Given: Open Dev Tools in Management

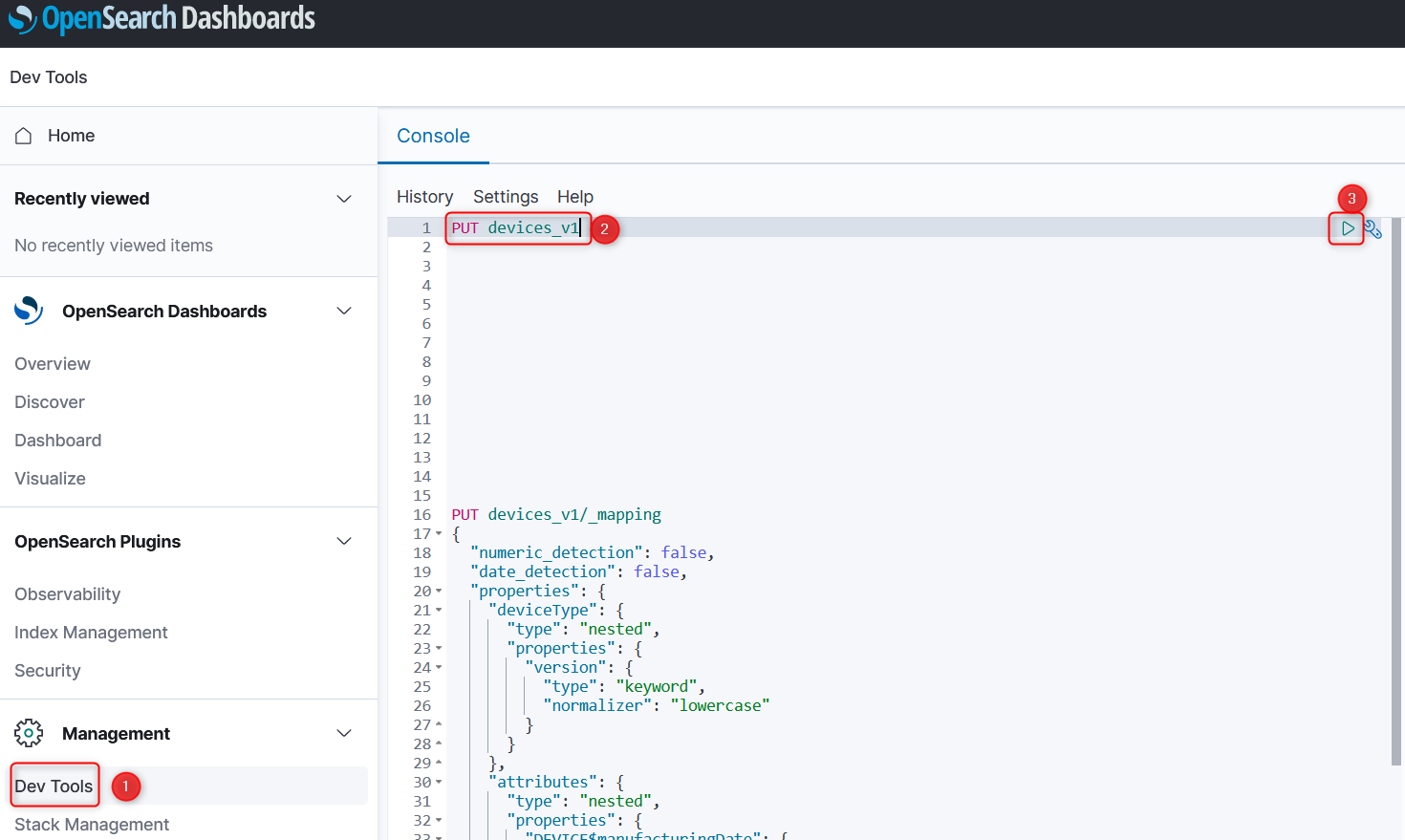Looking at the screenshot, I should (54, 786).
